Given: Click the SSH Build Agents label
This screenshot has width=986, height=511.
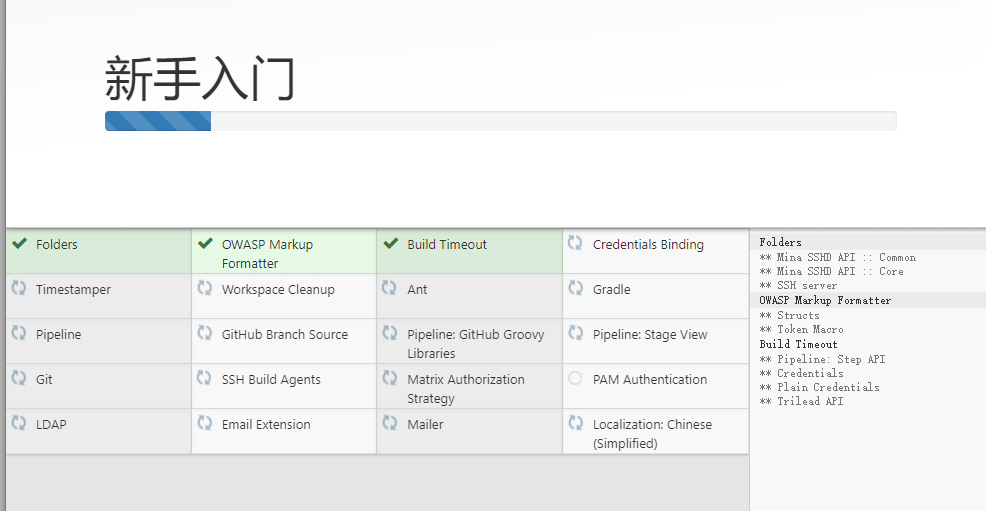Looking at the screenshot, I should pos(271,380).
